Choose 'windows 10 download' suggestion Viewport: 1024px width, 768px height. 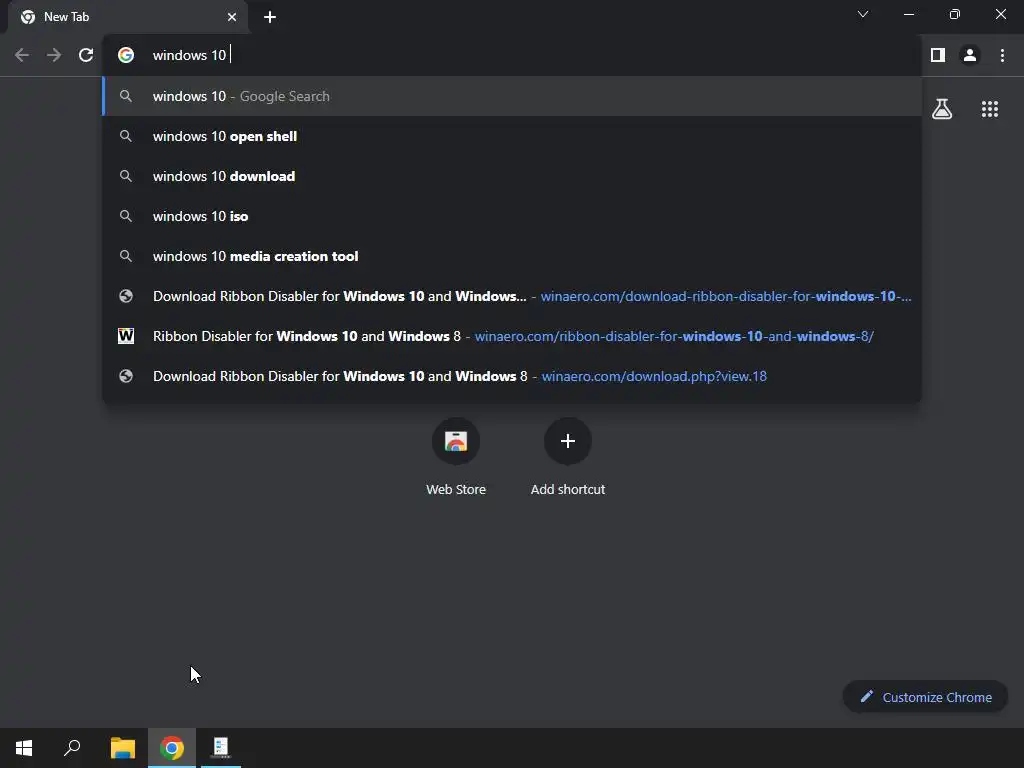pos(511,176)
